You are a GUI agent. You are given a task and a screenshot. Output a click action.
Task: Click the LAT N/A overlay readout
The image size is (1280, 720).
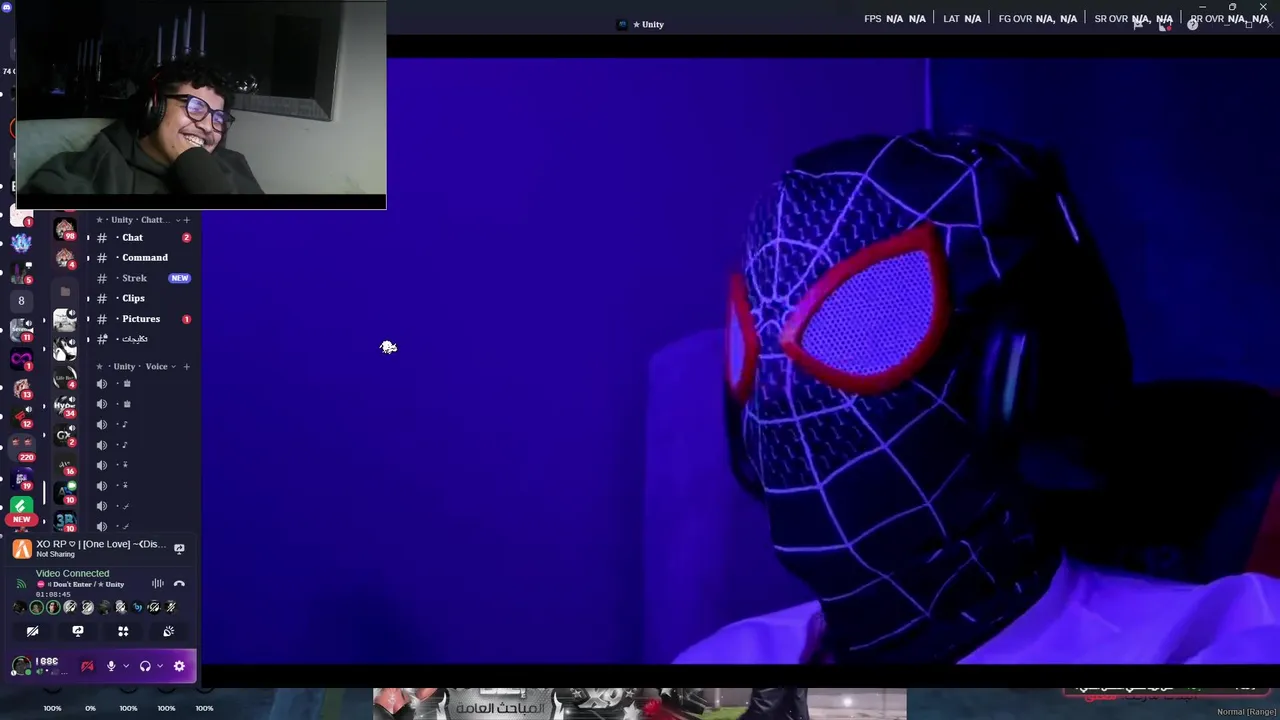[x=962, y=19]
